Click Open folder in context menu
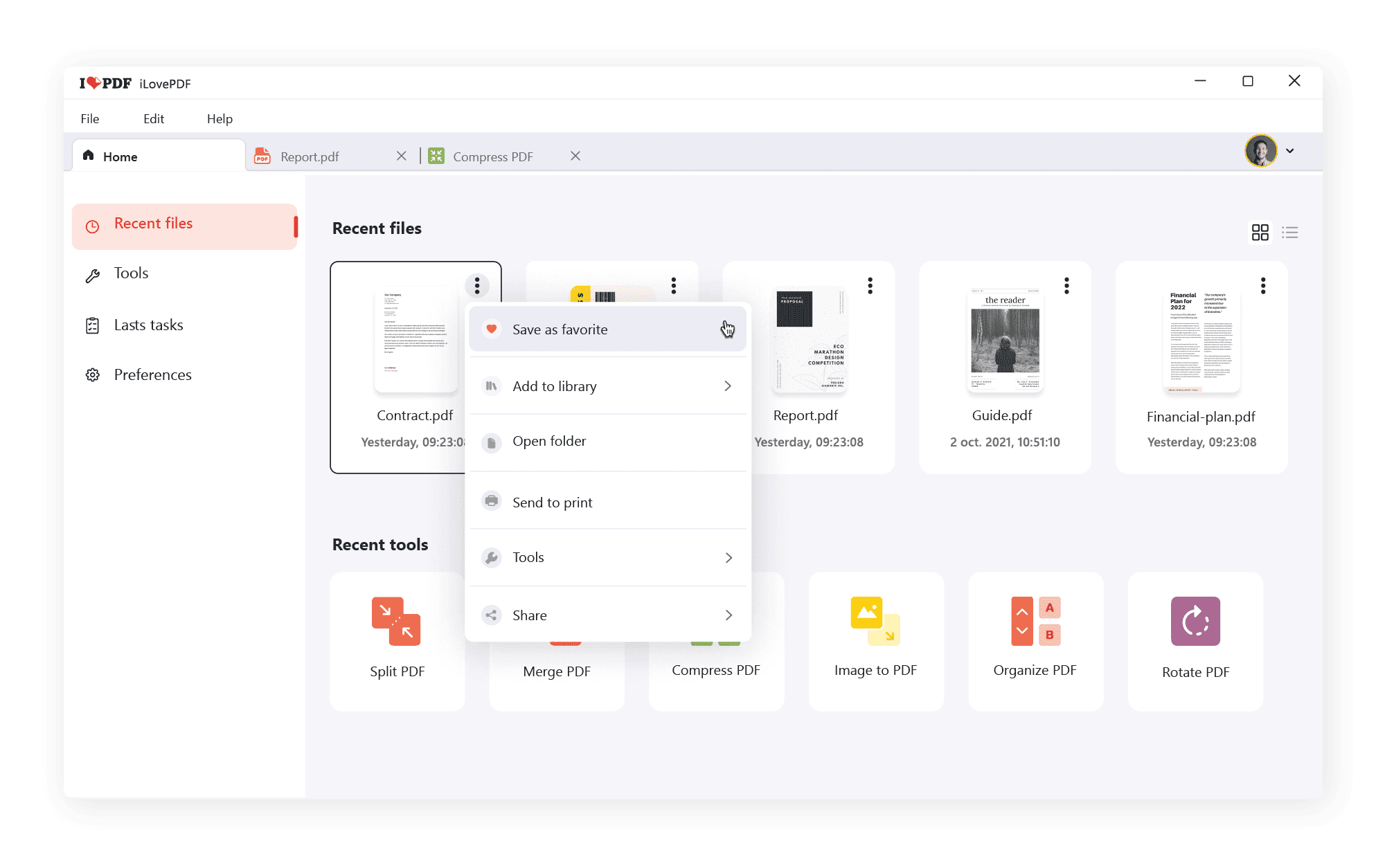1385x868 pixels. [548, 442]
